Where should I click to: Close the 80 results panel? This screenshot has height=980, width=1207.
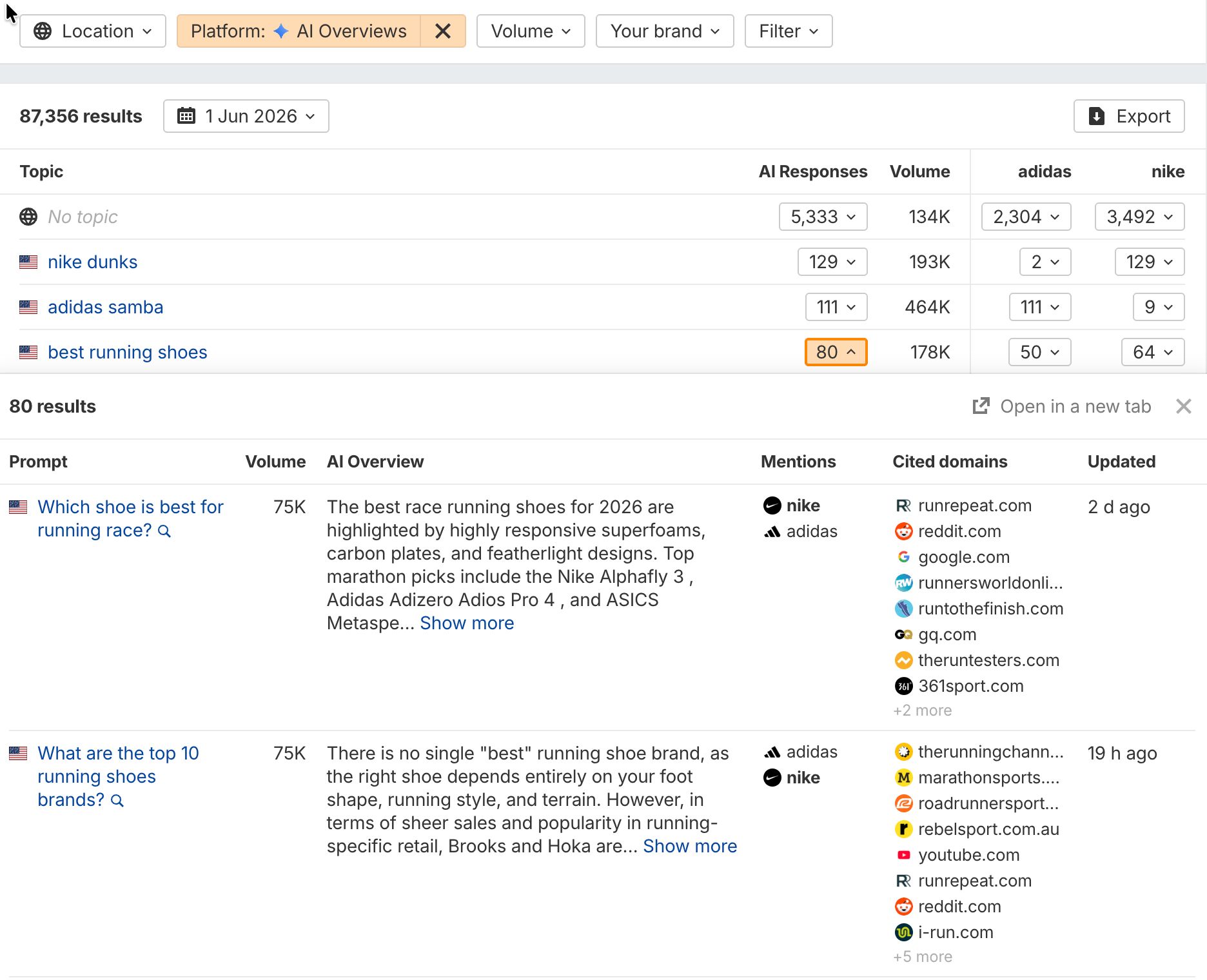pyautogui.click(x=1183, y=406)
